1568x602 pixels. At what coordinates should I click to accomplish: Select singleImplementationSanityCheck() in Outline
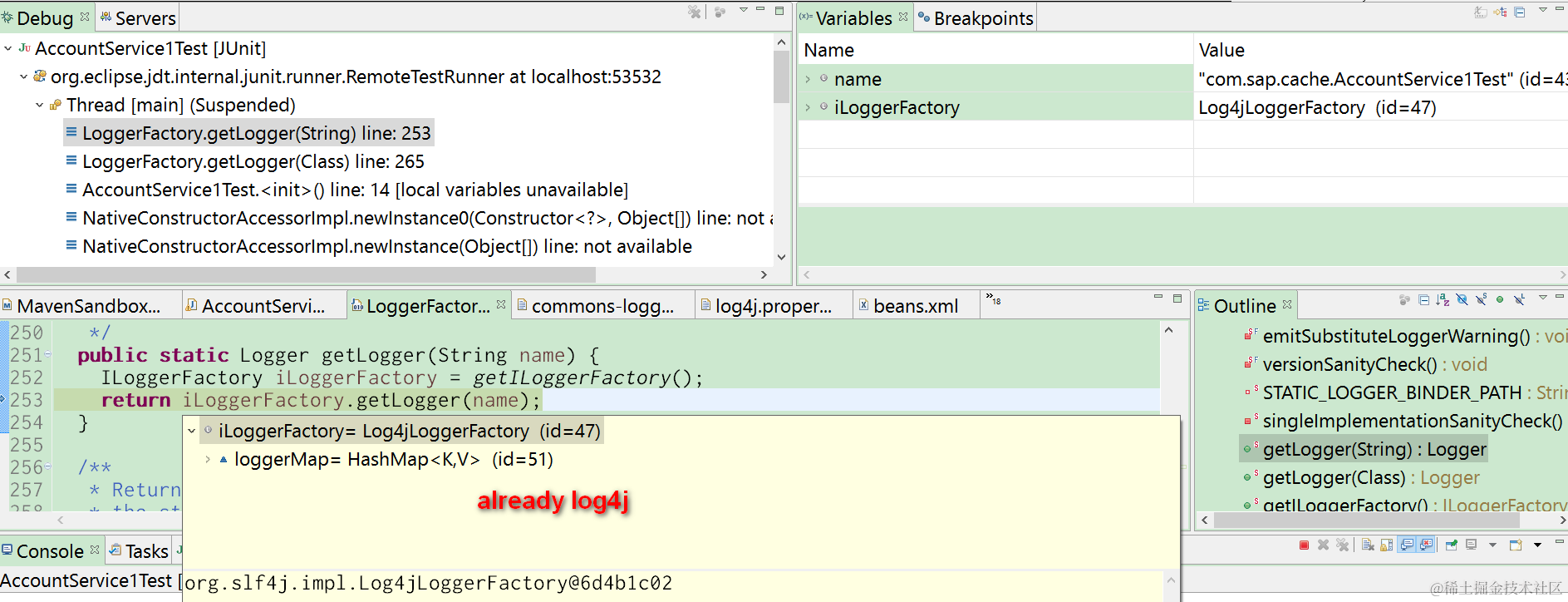pos(1403,421)
